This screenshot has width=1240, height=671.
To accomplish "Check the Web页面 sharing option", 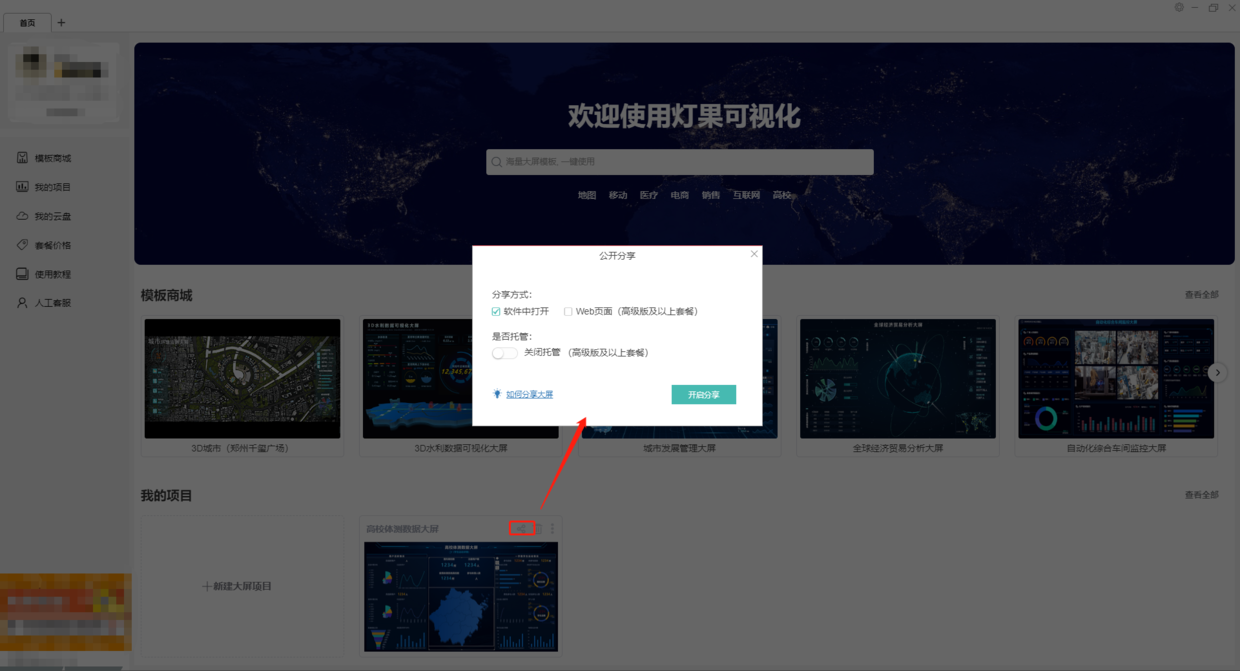I will pos(568,312).
